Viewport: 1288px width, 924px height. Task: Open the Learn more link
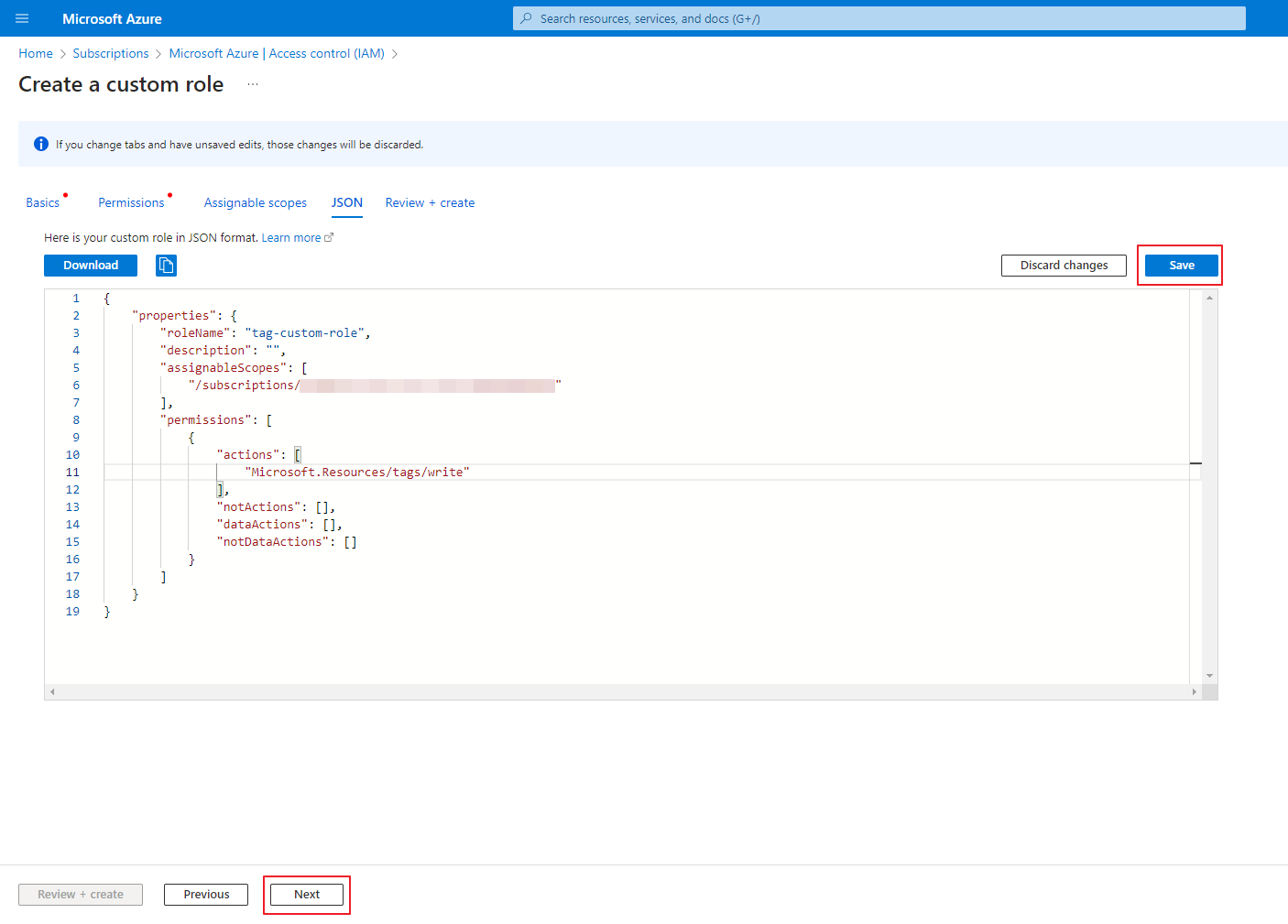[291, 238]
